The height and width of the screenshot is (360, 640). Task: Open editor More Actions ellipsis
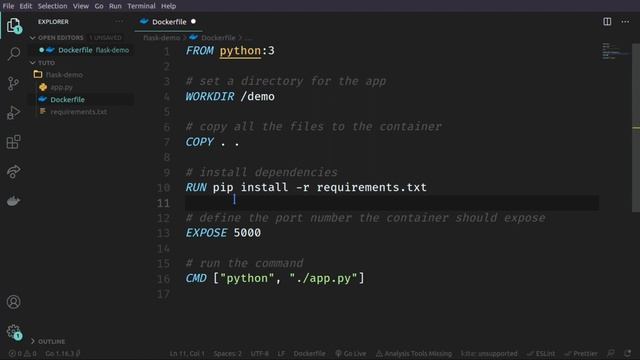click(625, 22)
